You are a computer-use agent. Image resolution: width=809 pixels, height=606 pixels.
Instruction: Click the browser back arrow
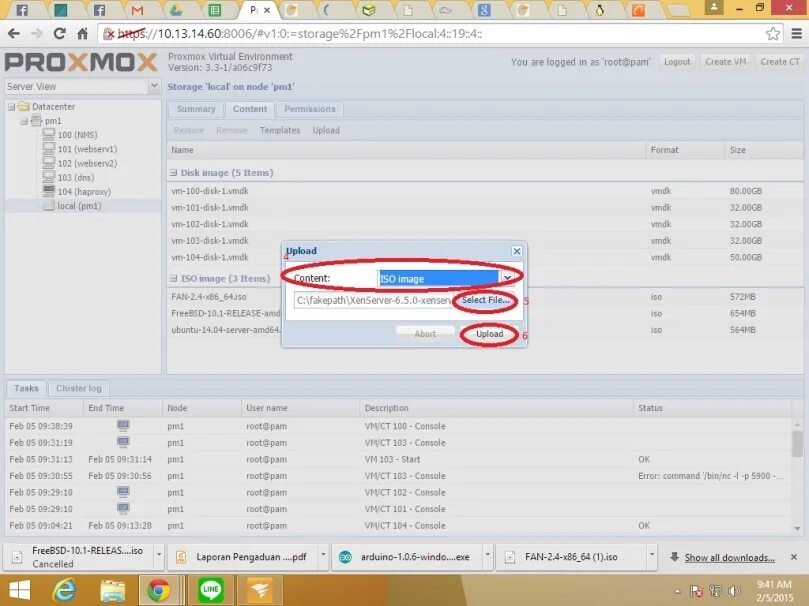coord(13,34)
